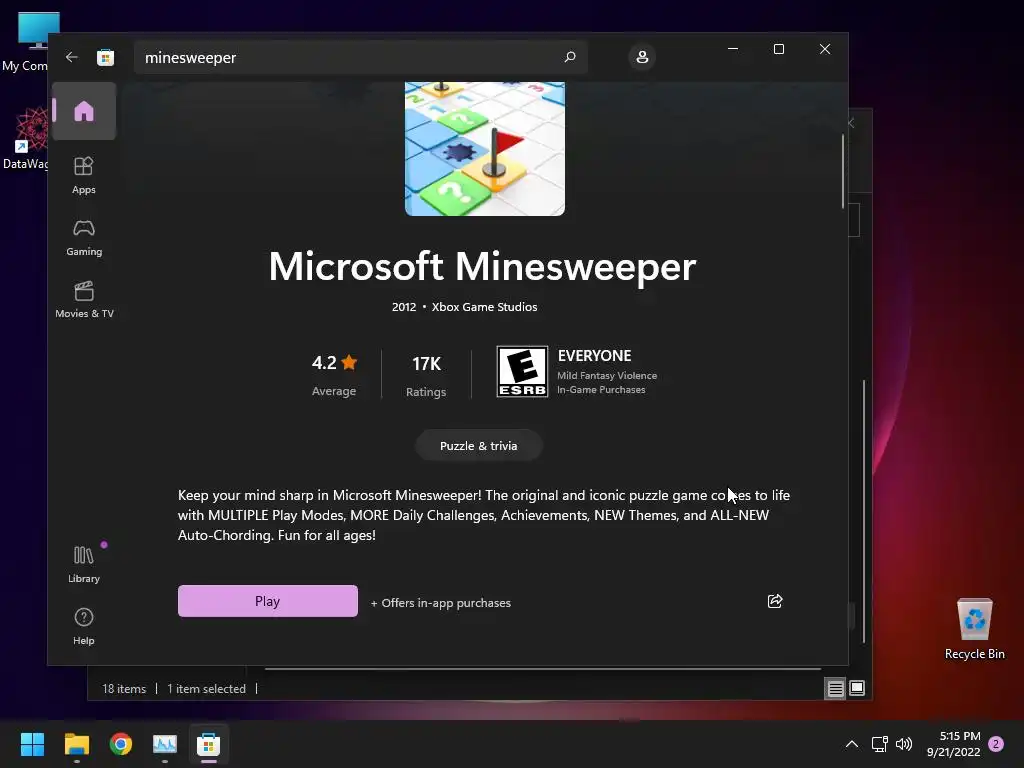Select the Recycle Bin desktop icon

[x=974, y=629]
